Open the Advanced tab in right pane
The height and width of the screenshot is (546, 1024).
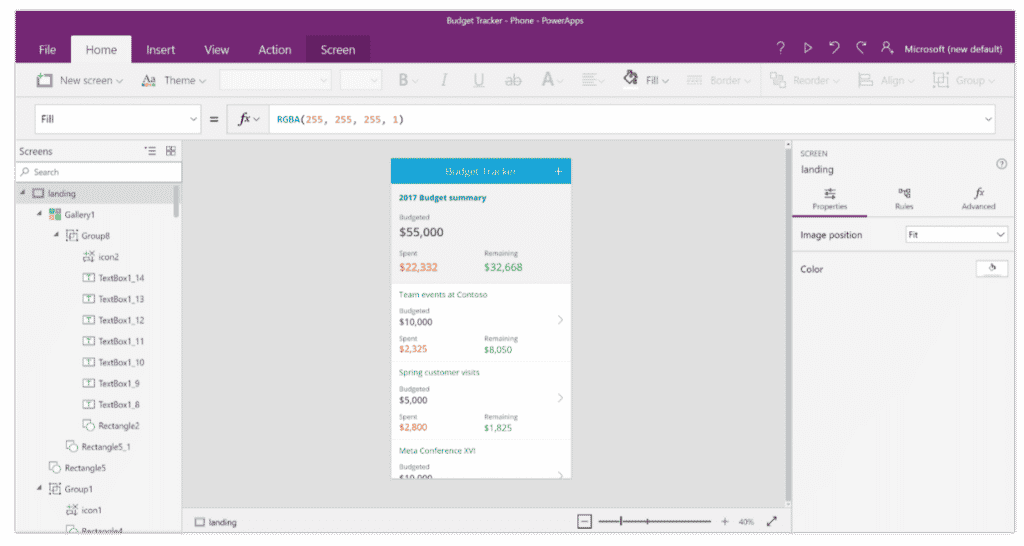(x=978, y=199)
